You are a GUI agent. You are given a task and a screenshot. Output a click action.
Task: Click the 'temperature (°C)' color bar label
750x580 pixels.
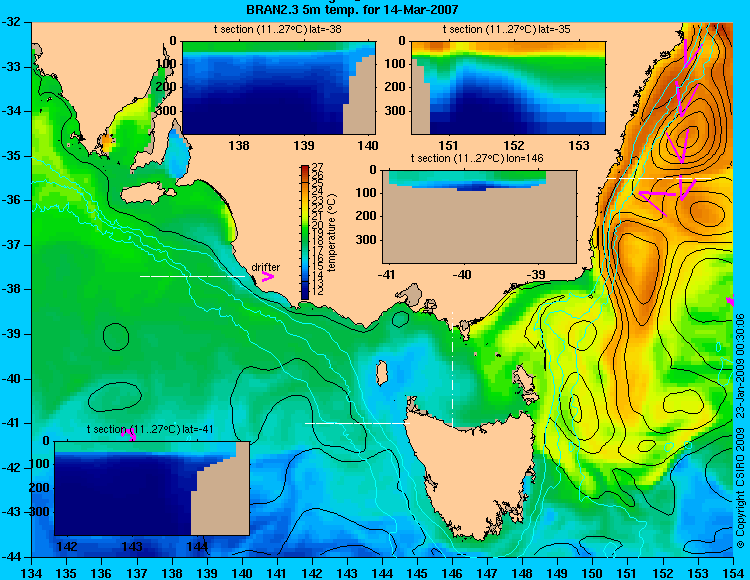[332, 232]
